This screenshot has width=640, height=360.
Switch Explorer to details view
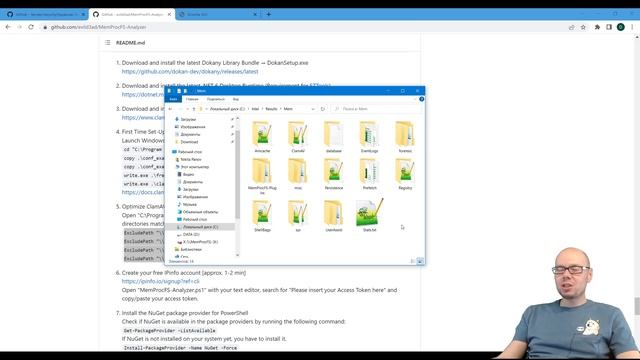coord(413,261)
